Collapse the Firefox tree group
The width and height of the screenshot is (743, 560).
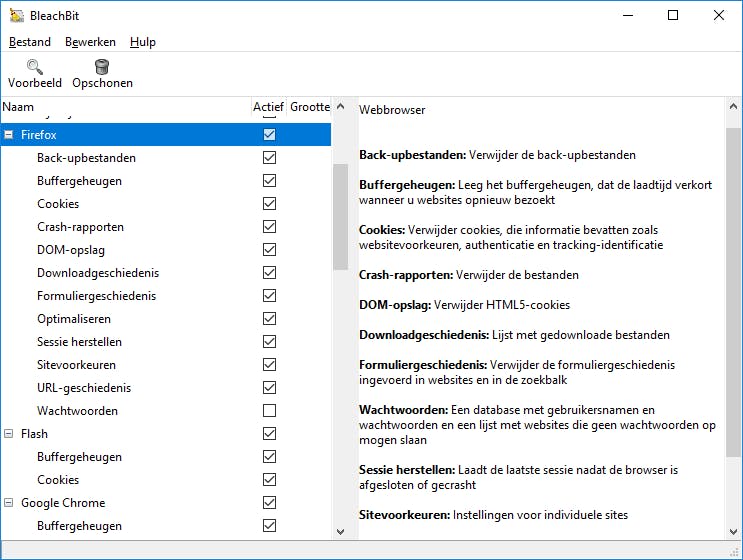(x=9, y=135)
